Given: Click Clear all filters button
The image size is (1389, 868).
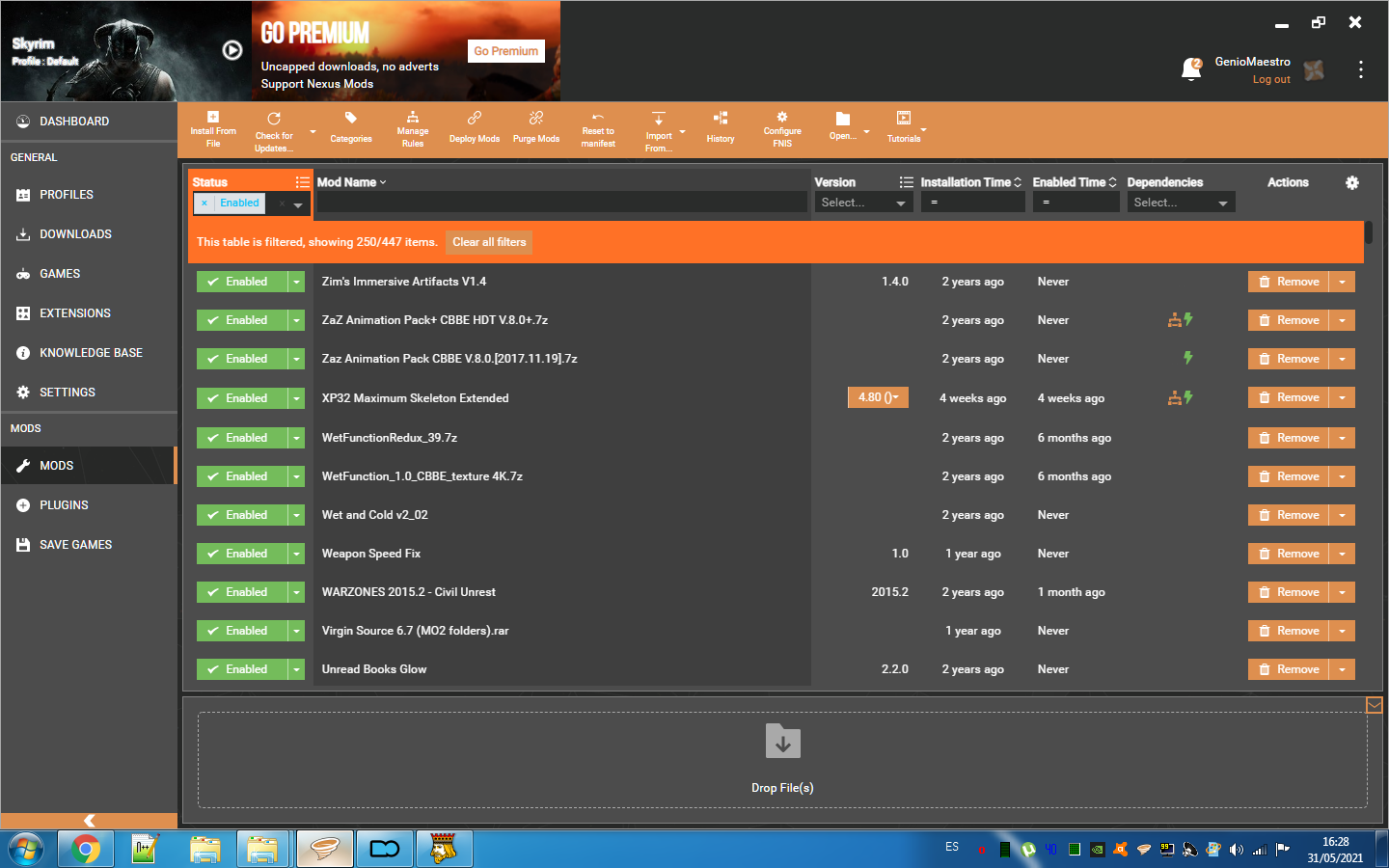Looking at the screenshot, I should [x=489, y=242].
